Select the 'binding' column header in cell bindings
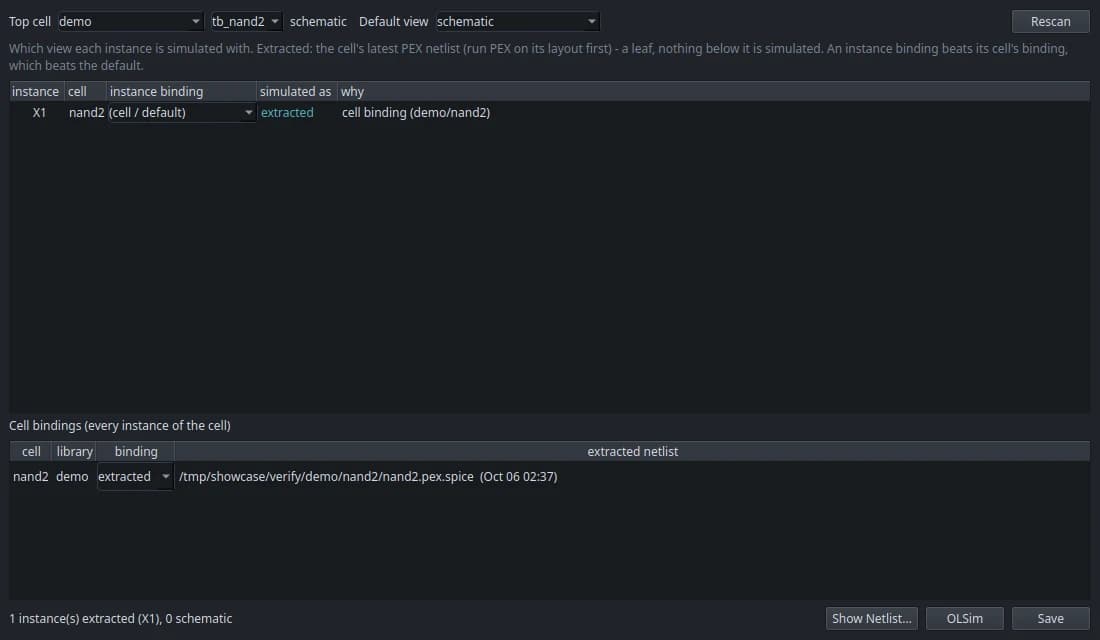1100x640 pixels. (x=136, y=451)
